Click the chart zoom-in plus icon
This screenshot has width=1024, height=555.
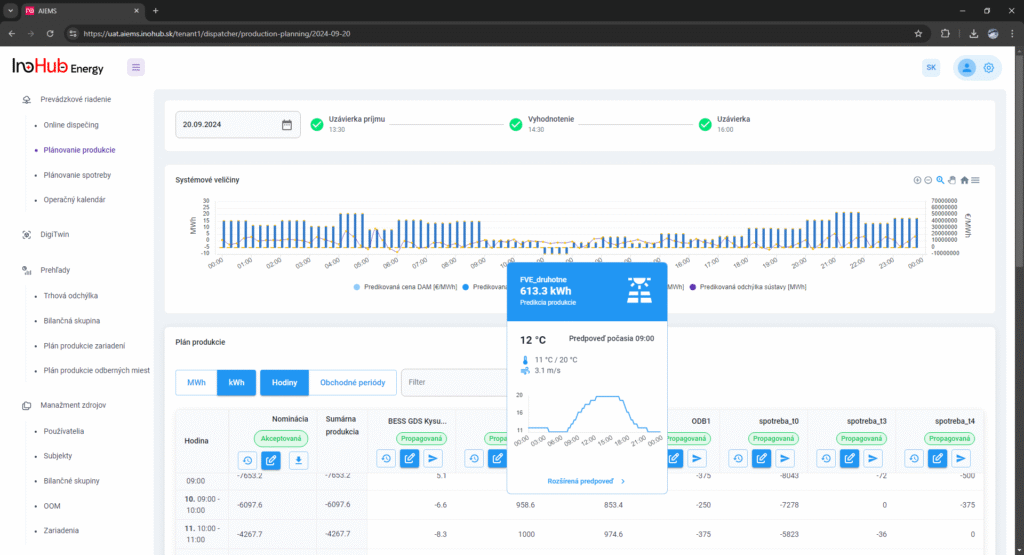(x=917, y=180)
